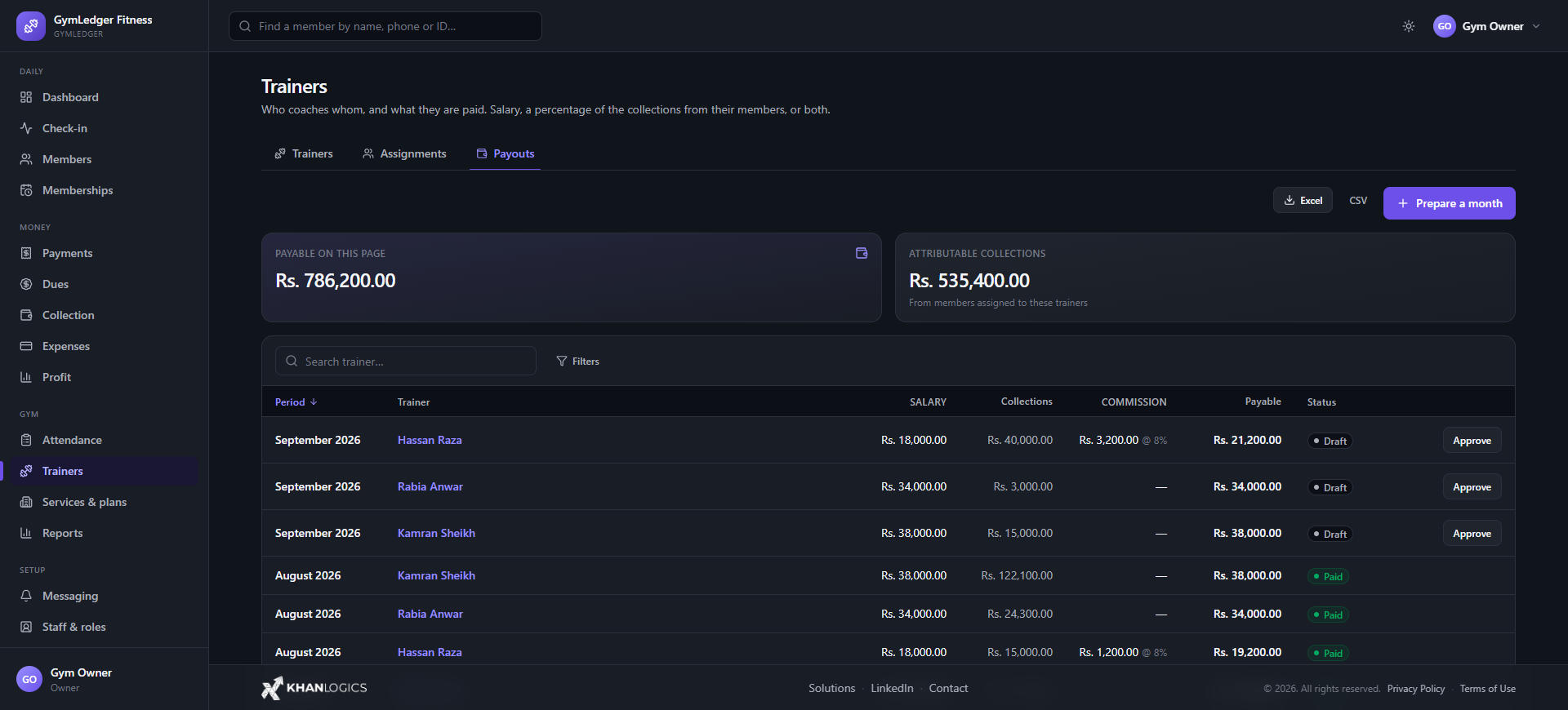Click the wallet icon on the Payable card
The height and width of the screenshot is (710, 1568).
862,253
